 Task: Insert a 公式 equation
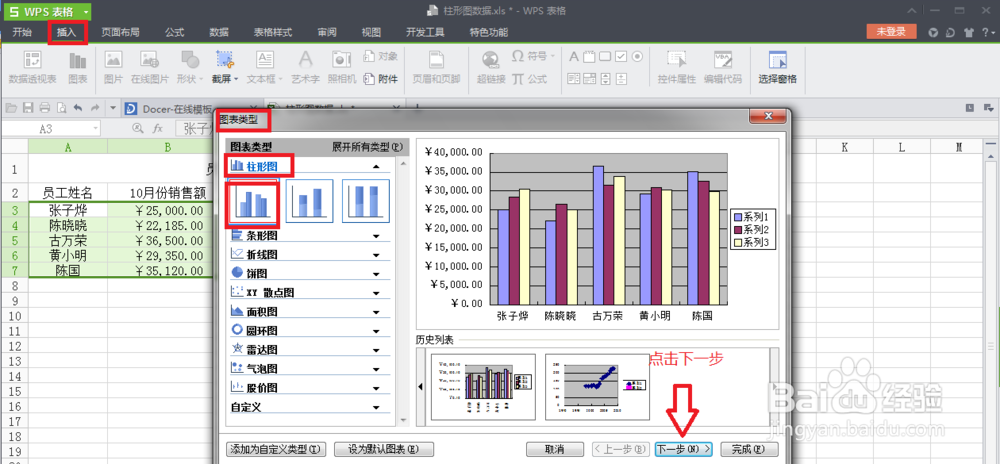pos(529,79)
